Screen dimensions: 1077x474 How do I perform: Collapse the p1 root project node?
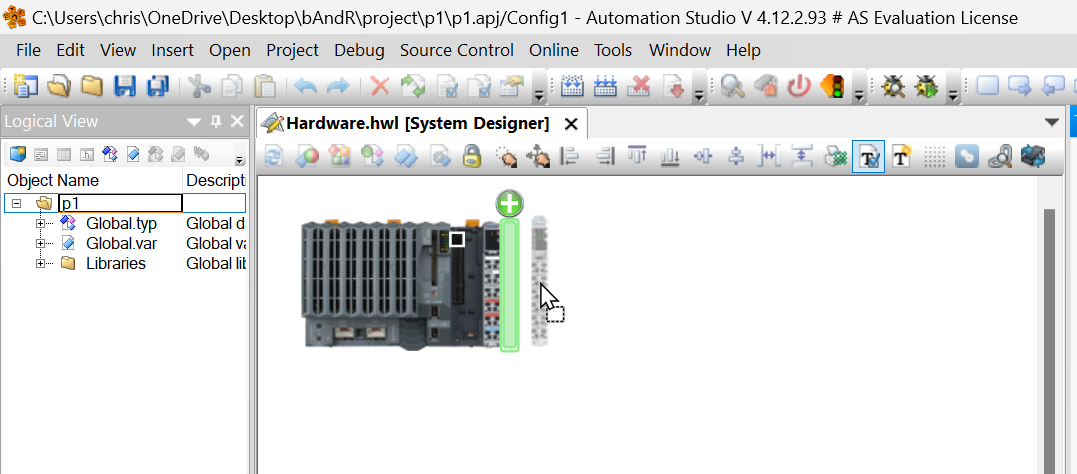(16, 203)
